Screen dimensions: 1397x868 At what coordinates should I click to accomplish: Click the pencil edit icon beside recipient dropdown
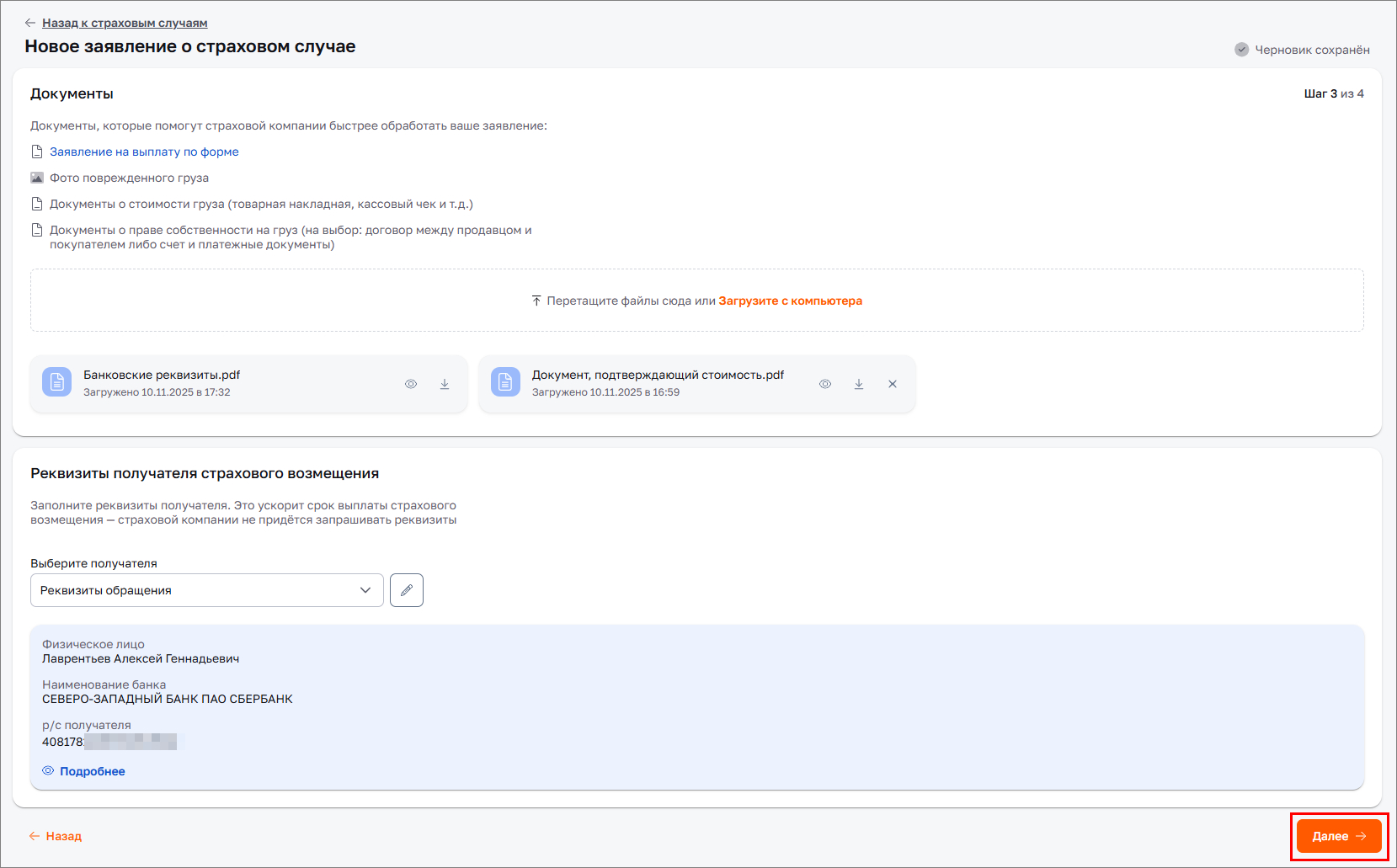(x=407, y=590)
